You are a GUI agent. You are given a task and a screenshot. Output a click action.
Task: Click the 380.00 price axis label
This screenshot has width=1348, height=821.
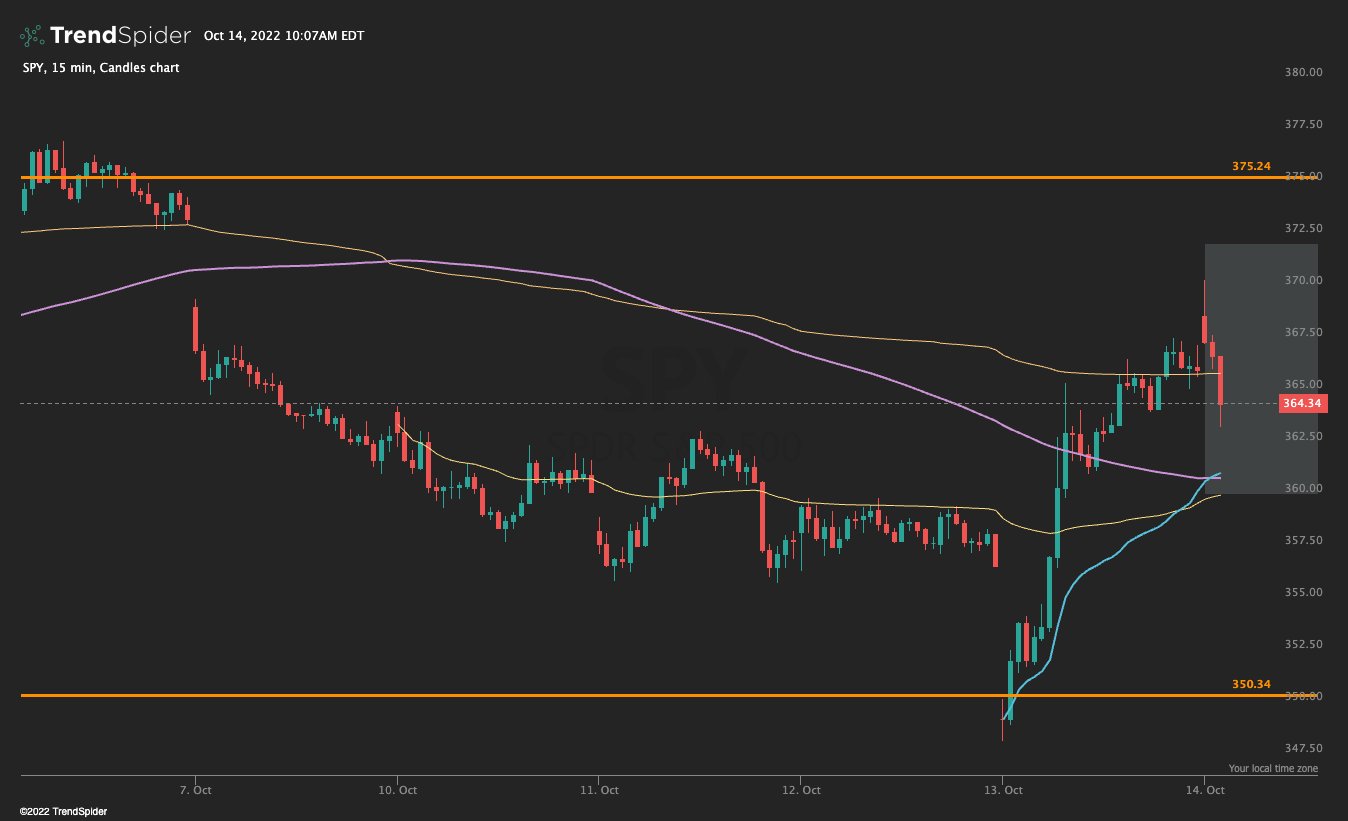point(1302,72)
